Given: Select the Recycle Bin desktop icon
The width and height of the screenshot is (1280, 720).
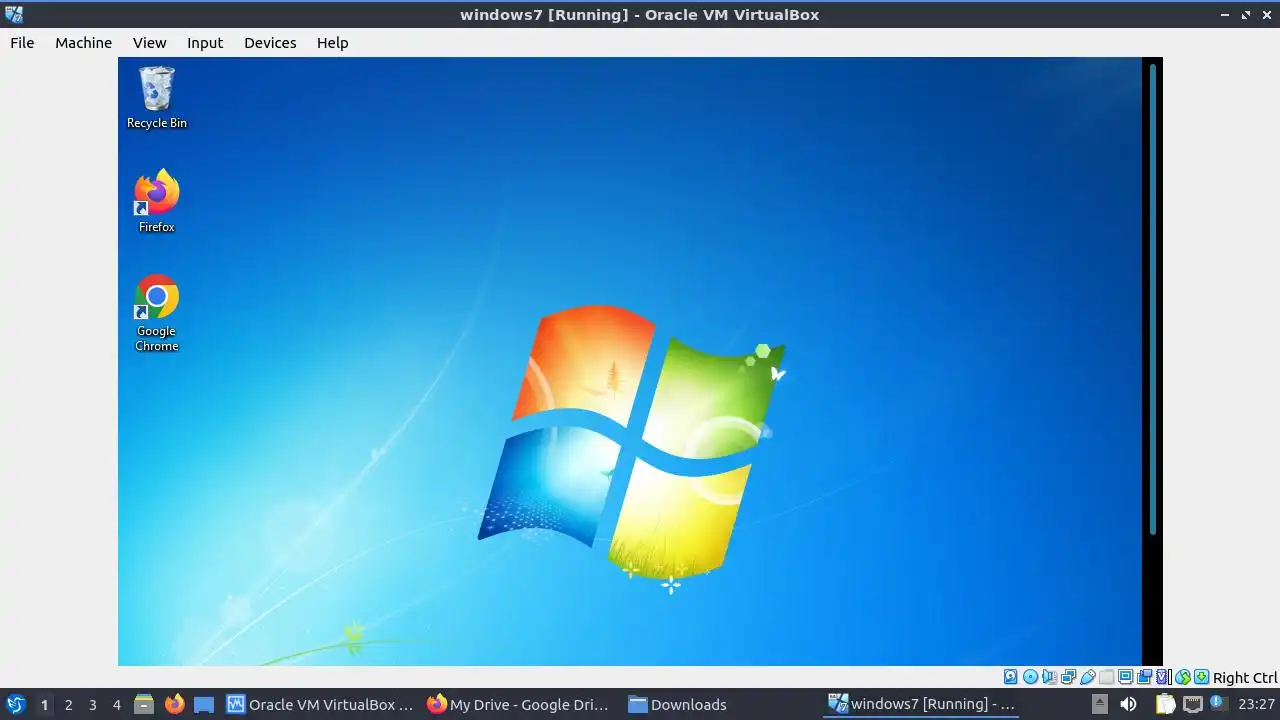Looking at the screenshot, I should click(x=157, y=98).
